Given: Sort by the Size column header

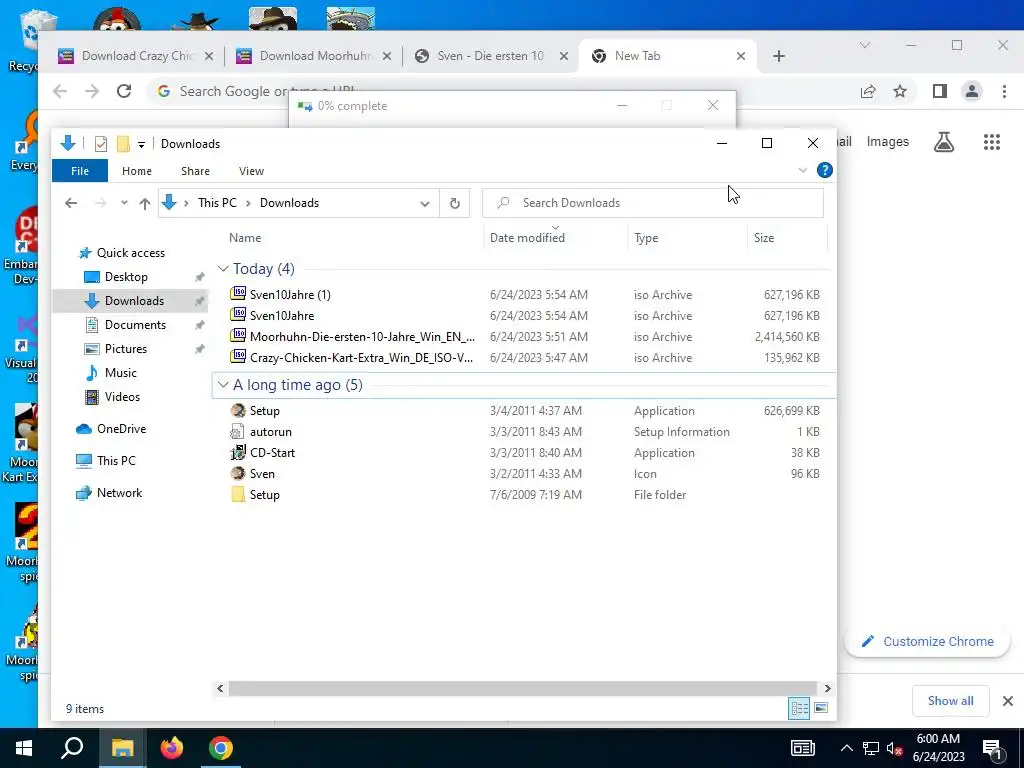Looking at the screenshot, I should coord(763,238).
